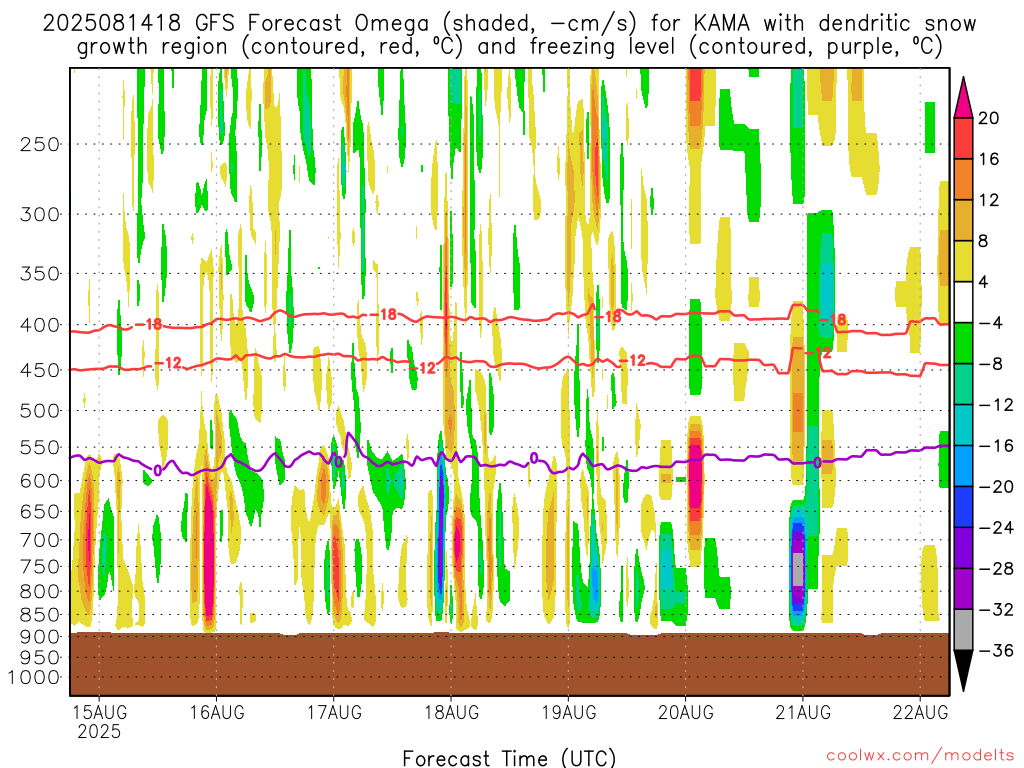Click the -18 contour label near 21AUG
Viewport: 1024px width, 768px height.
coord(834,319)
